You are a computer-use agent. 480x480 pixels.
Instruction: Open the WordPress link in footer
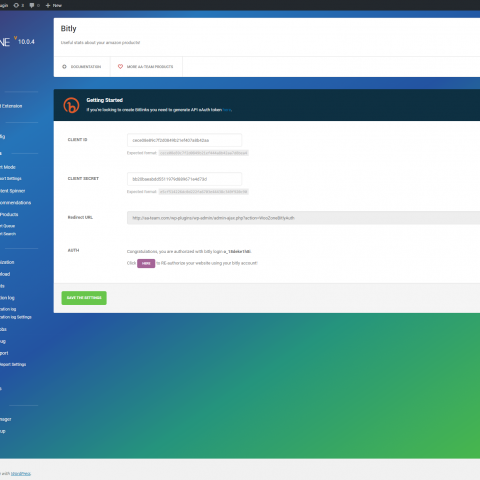pyautogui.click(x=21, y=474)
